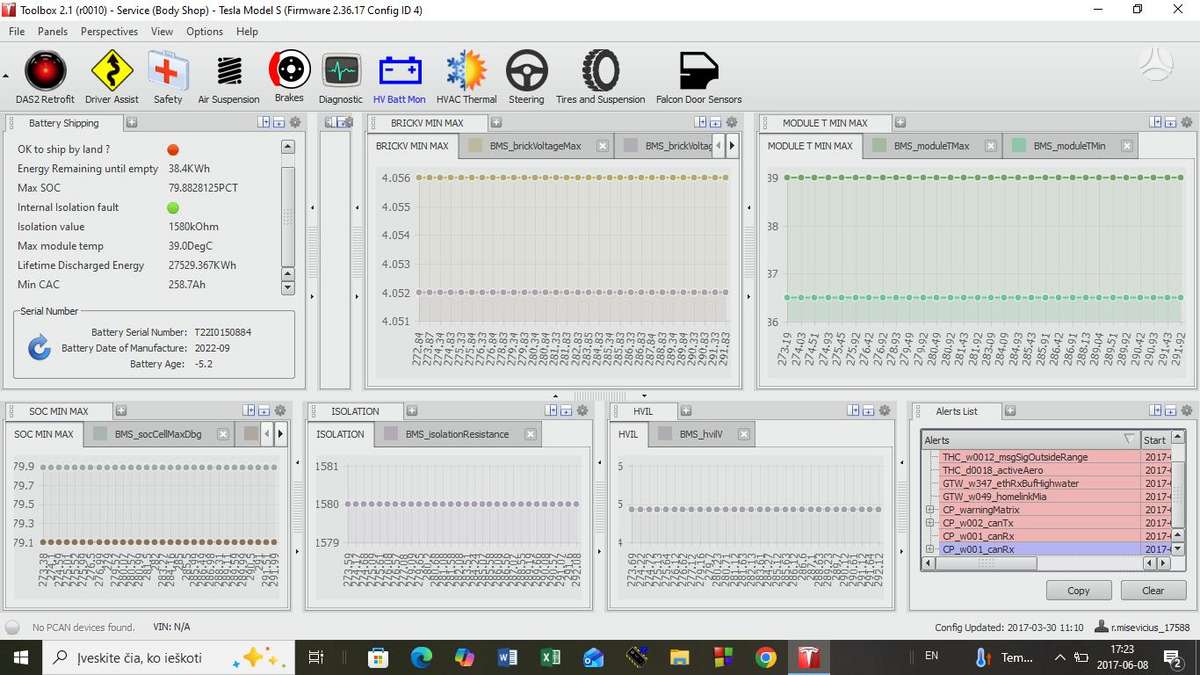1200x675 pixels.
Task: Click the taskbar search box
Action: [168, 657]
